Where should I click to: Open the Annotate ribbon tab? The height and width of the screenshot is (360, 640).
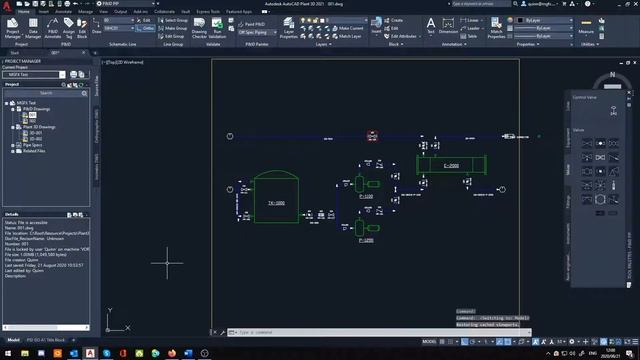click(x=63, y=12)
